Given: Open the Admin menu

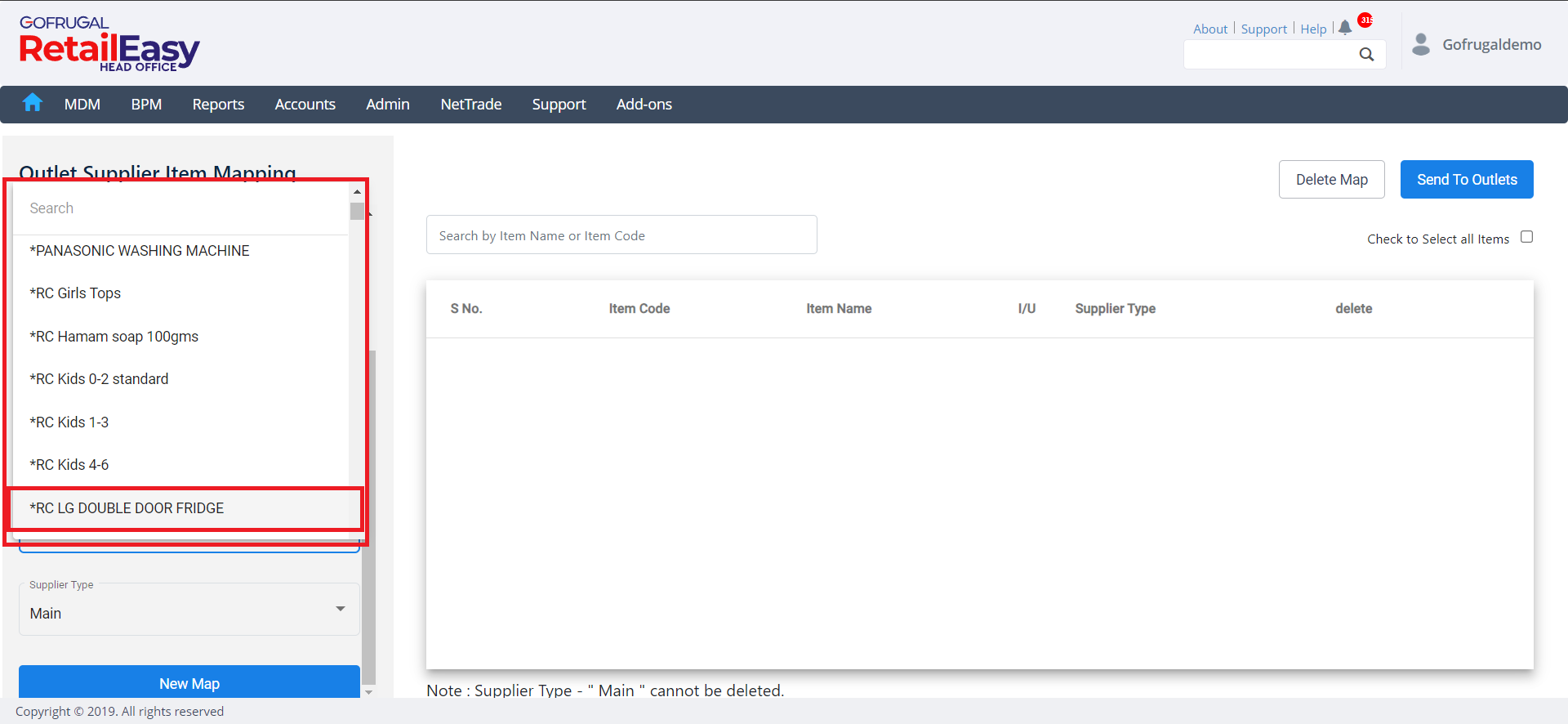Looking at the screenshot, I should click(x=388, y=105).
